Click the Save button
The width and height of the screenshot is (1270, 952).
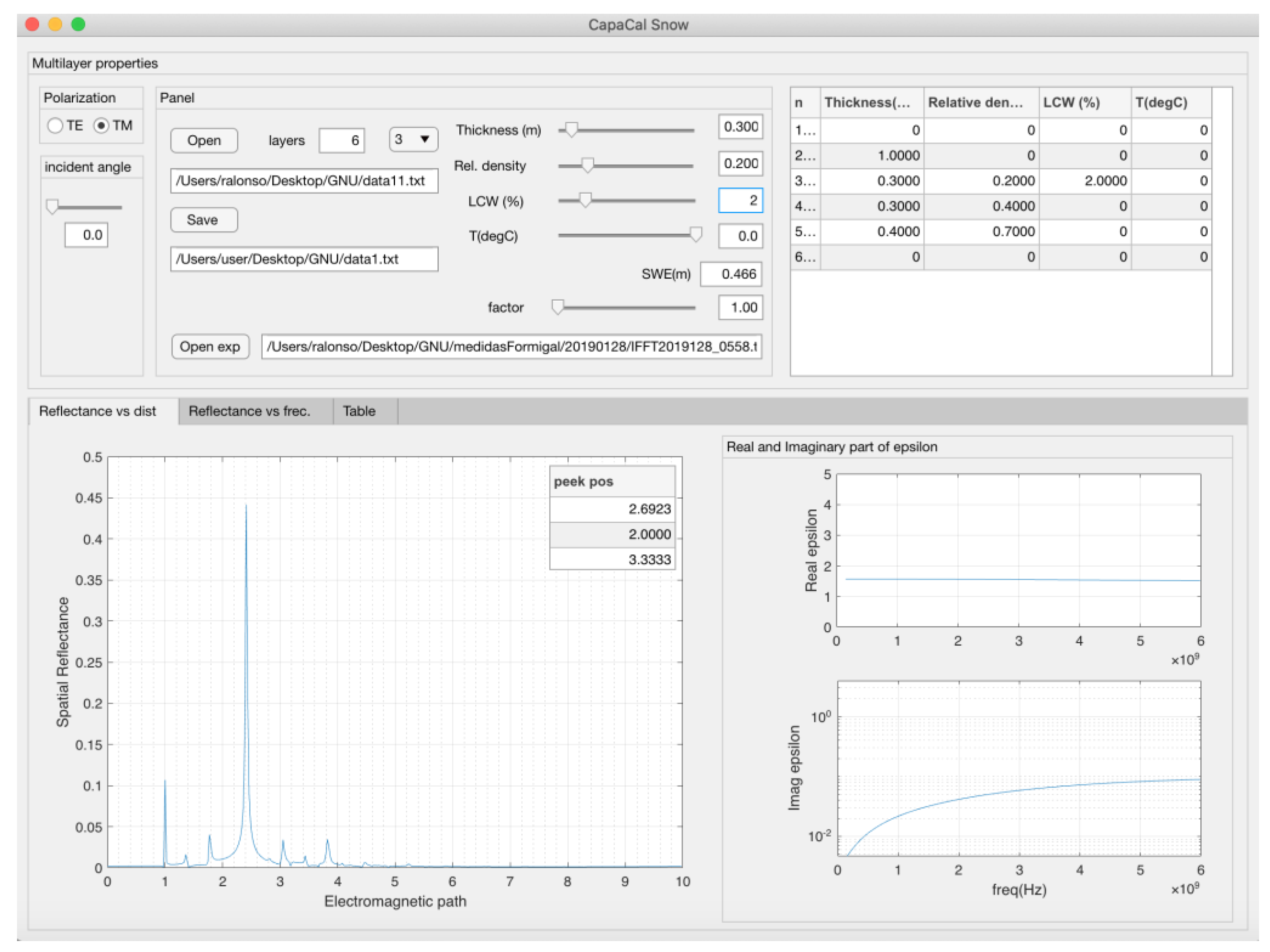pos(204,221)
